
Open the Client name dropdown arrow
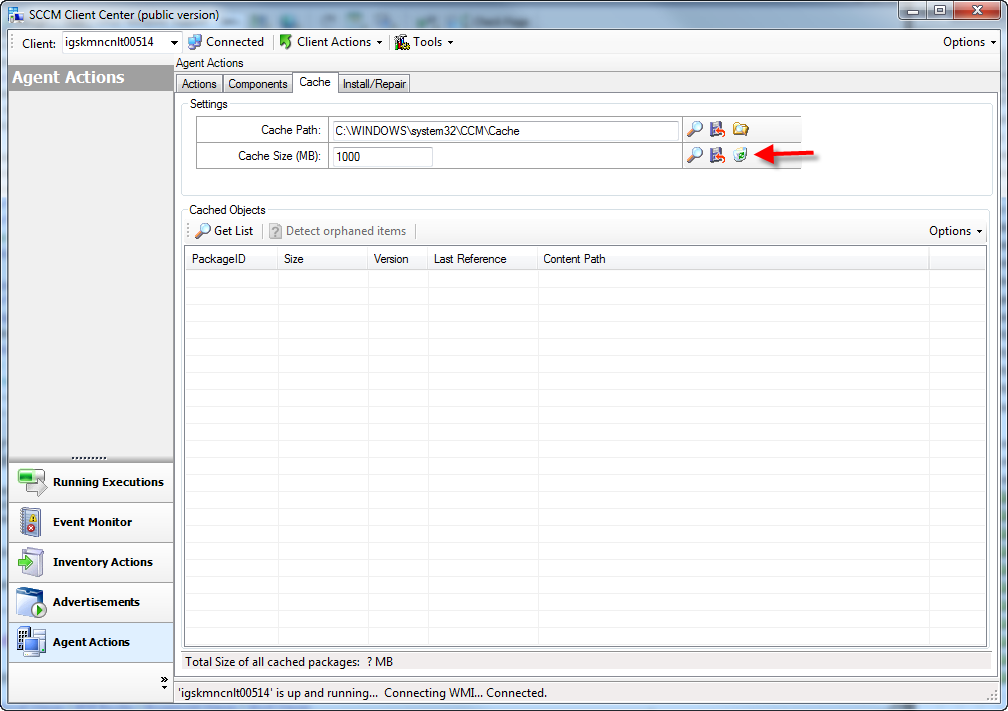174,42
